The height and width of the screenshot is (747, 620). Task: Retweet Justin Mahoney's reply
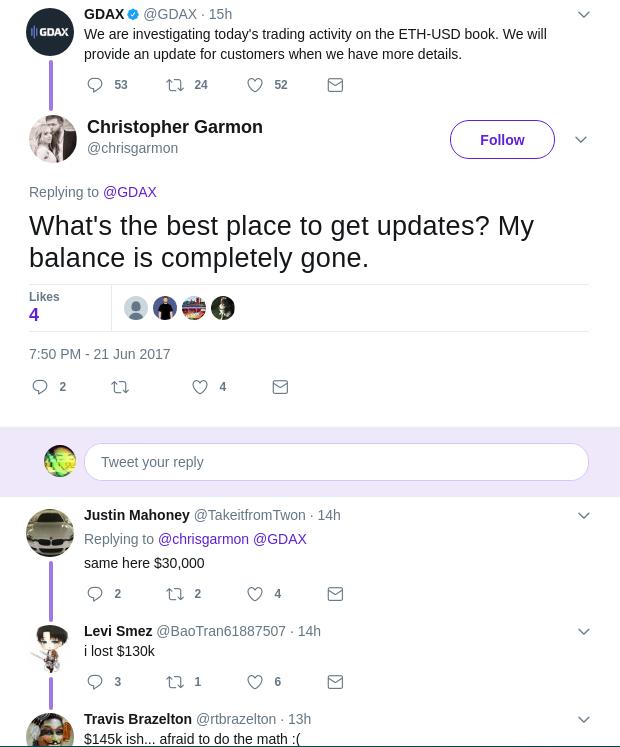click(175, 594)
